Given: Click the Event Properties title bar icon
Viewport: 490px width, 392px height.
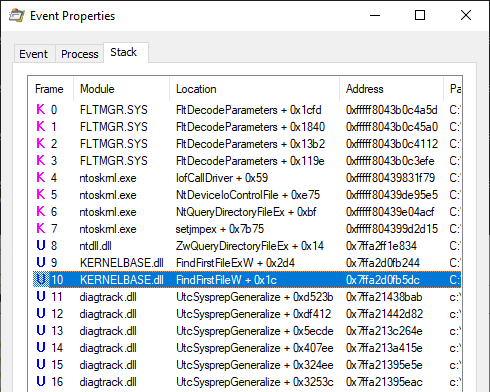Looking at the screenshot, I should (17, 16).
